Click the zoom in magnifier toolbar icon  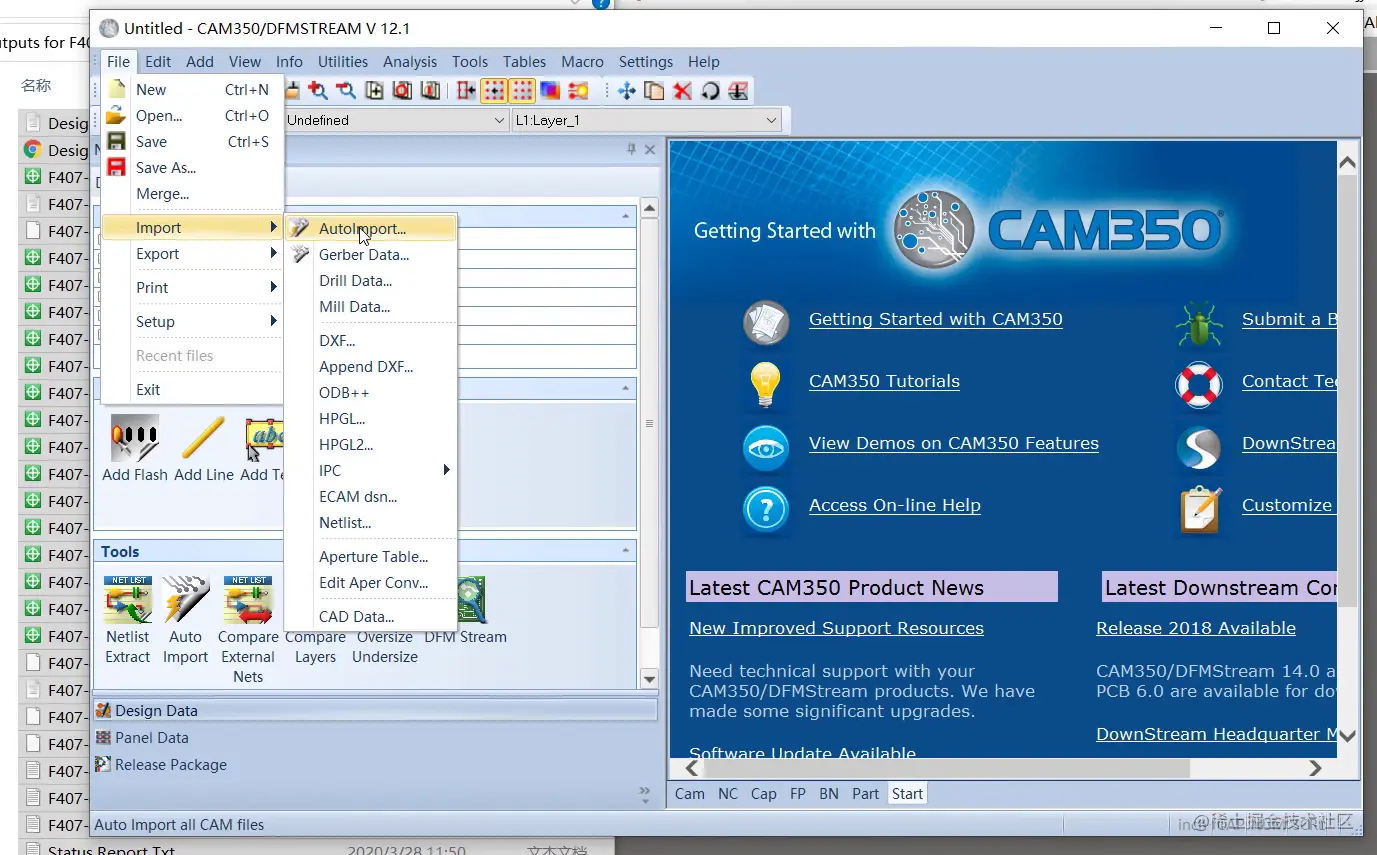coord(318,91)
